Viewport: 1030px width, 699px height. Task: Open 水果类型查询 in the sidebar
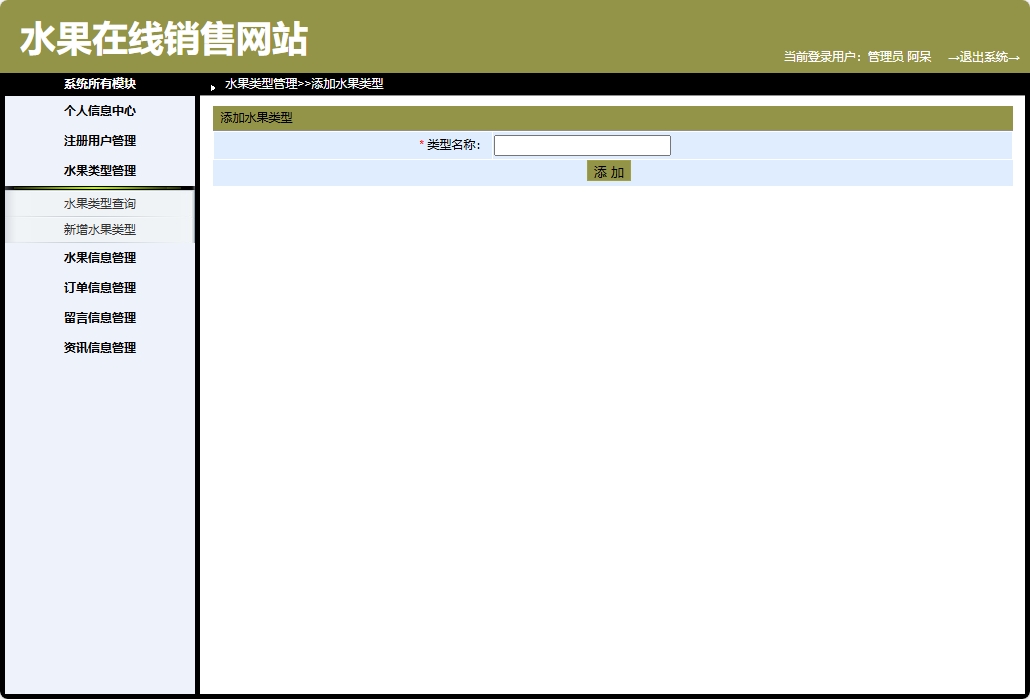click(x=98, y=203)
